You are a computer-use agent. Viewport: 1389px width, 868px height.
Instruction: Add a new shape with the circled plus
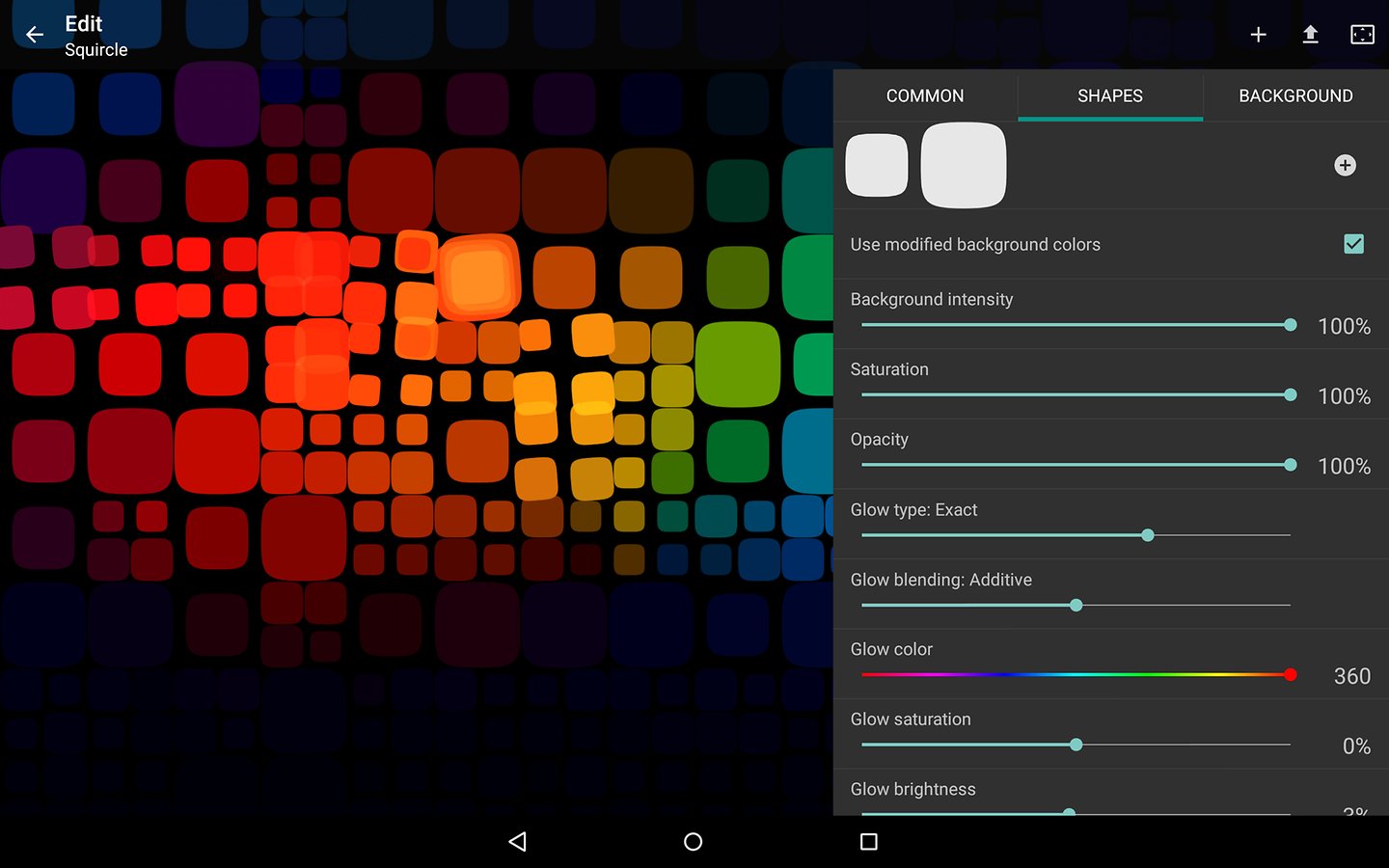pos(1345,165)
